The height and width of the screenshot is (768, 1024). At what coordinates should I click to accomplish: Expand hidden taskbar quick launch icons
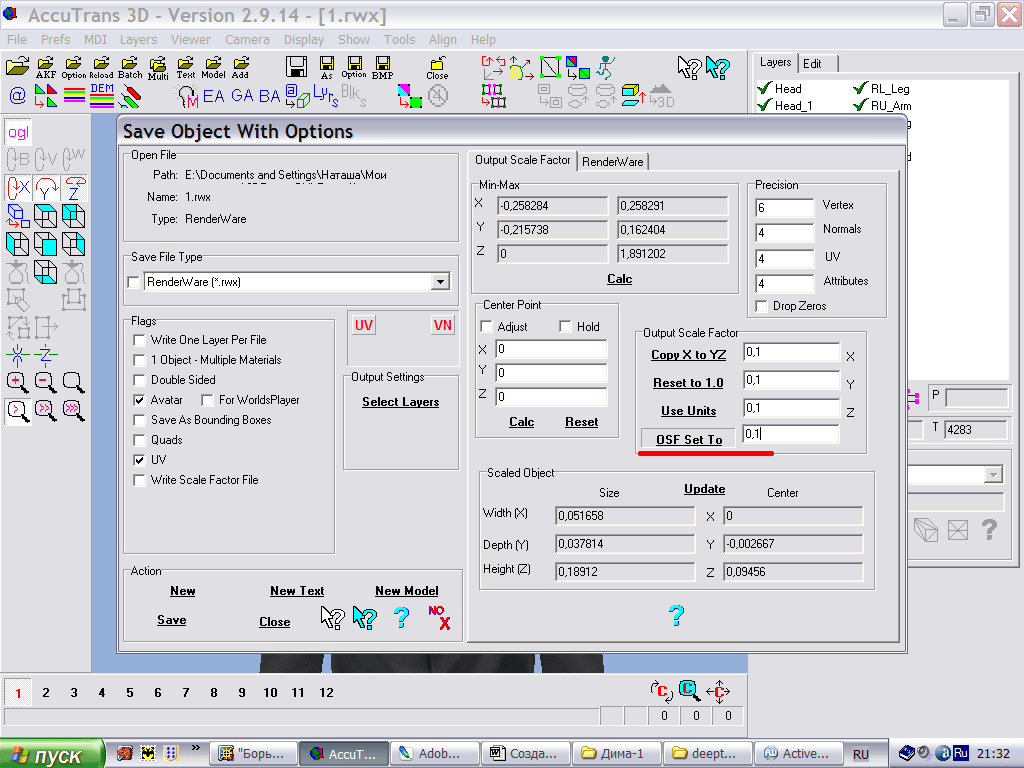pyautogui.click(x=195, y=748)
